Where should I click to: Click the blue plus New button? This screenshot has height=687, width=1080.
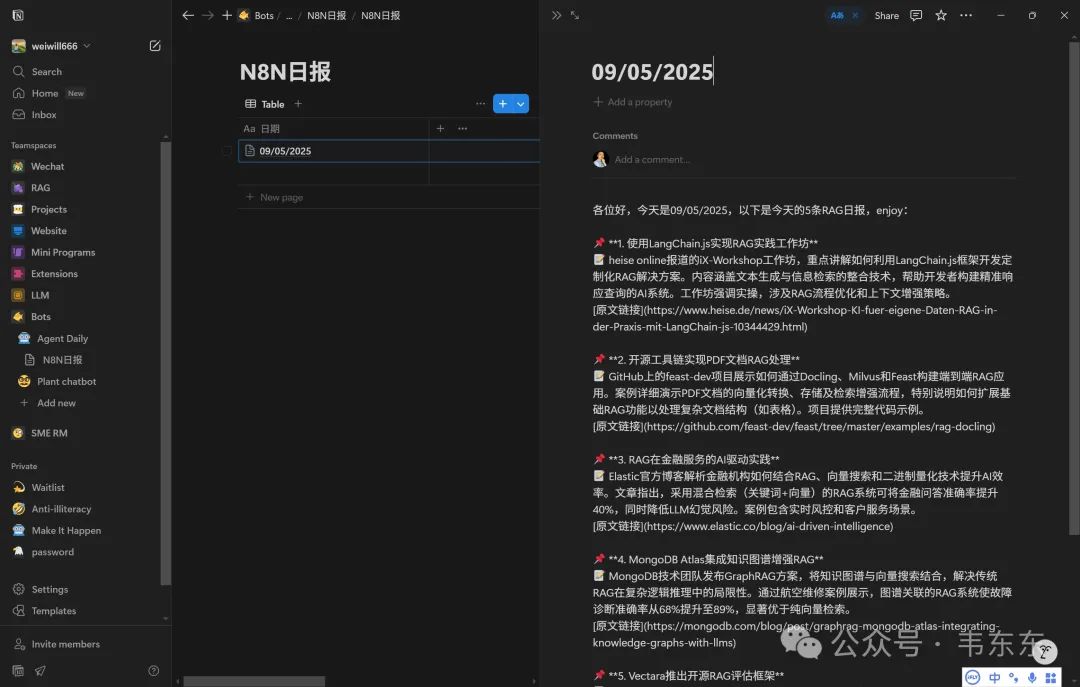[x=503, y=103]
